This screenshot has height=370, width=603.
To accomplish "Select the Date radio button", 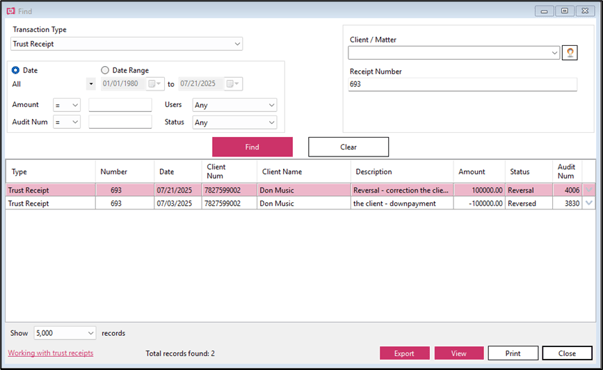I will 15,70.
